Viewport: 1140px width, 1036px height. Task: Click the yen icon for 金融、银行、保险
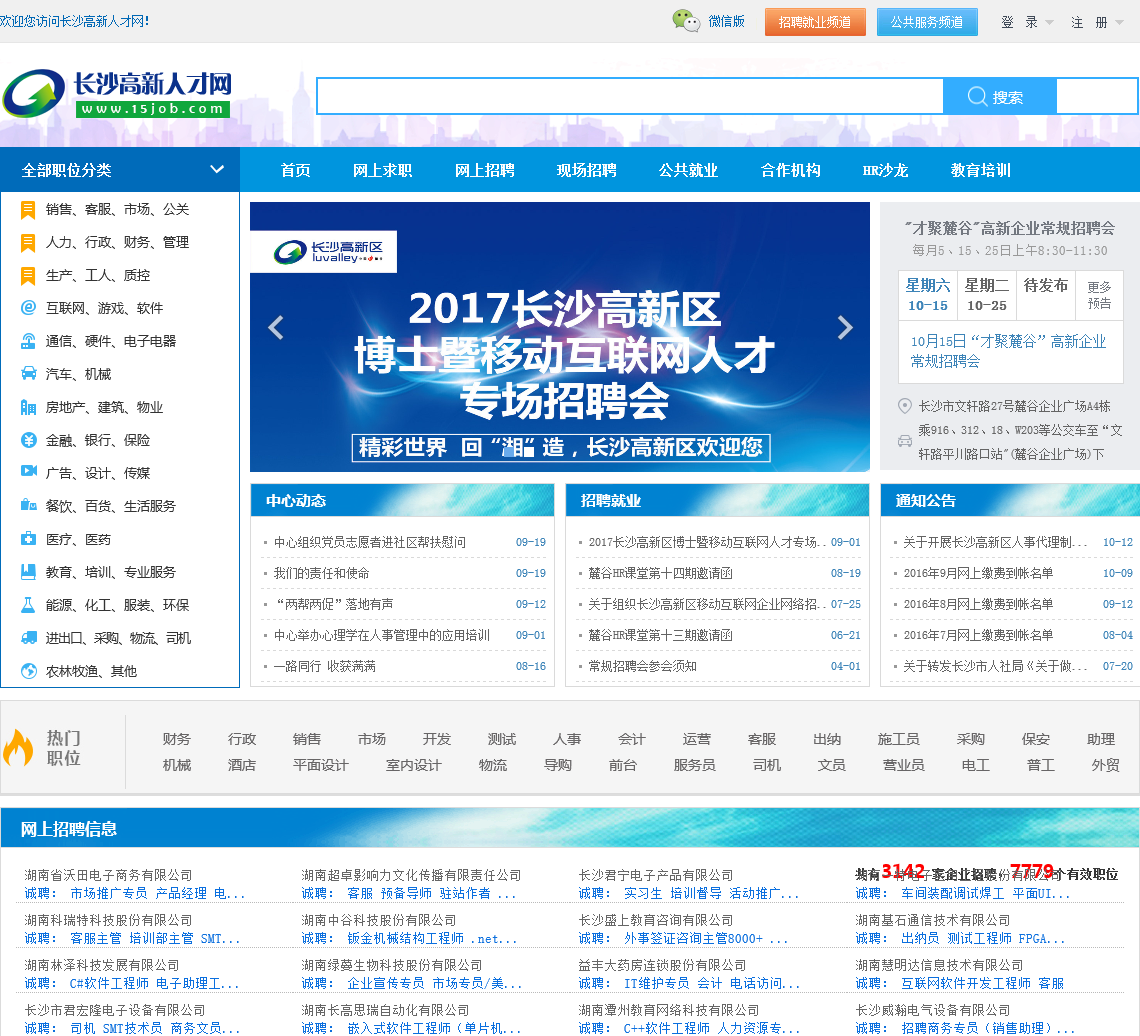pos(28,440)
